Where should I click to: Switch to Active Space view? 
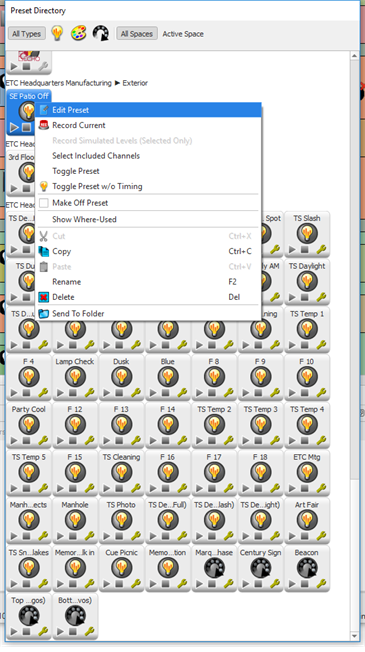(x=183, y=34)
